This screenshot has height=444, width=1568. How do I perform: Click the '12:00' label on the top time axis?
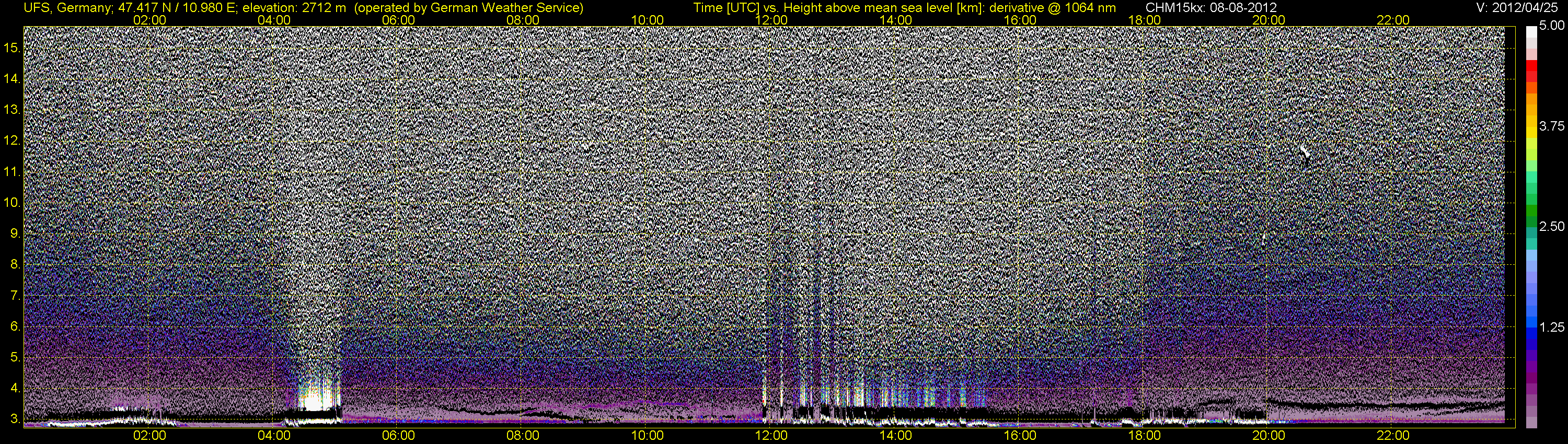(771, 20)
